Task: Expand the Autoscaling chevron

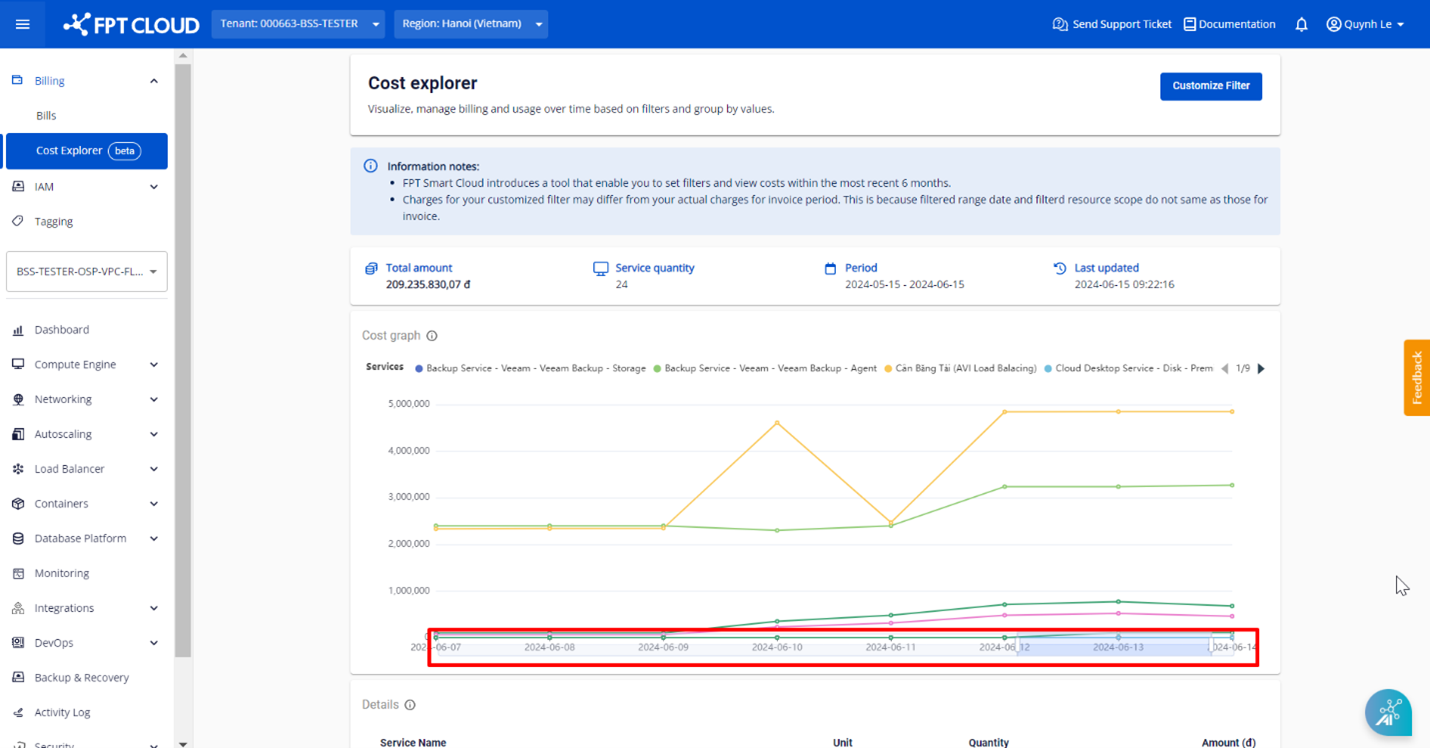Action: [154, 435]
